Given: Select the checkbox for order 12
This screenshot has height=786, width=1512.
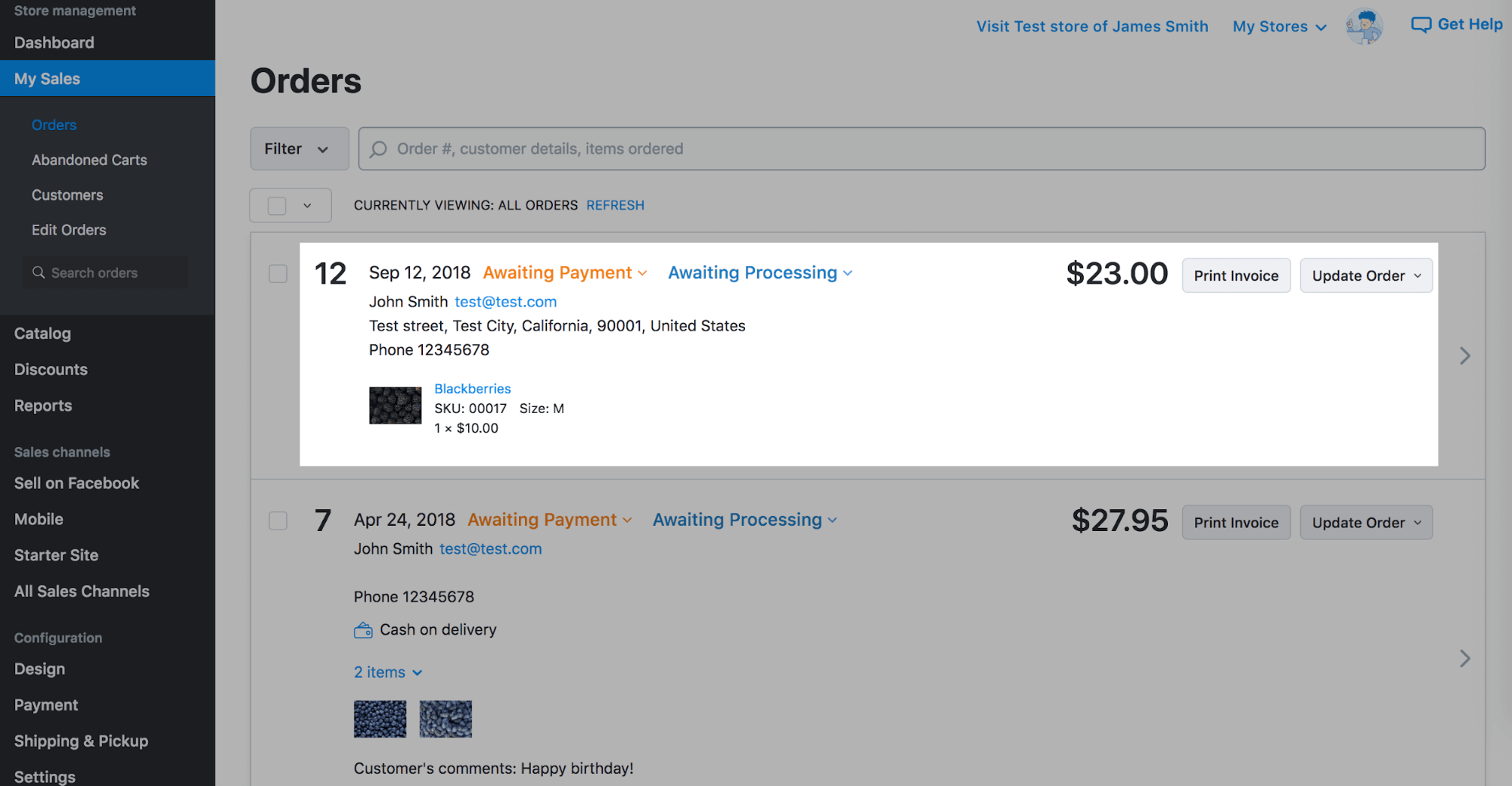Looking at the screenshot, I should pyautogui.click(x=278, y=273).
